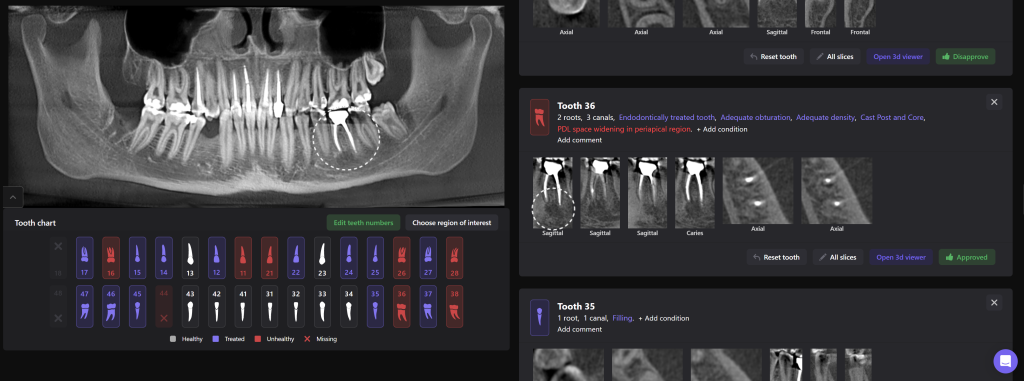The image size is (1024, 381).
Task: Click Choose region of interest button
Action: pyautogui.click(x=452, y=223)
